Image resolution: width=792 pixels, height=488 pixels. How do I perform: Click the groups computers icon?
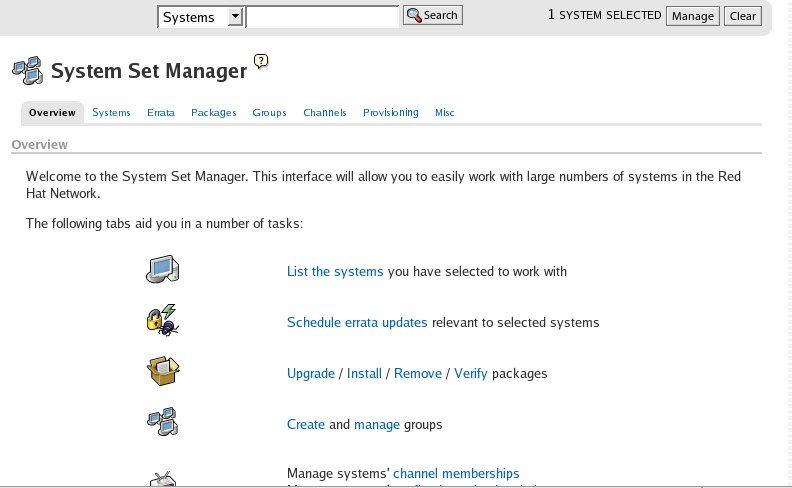tap(162, 422)
